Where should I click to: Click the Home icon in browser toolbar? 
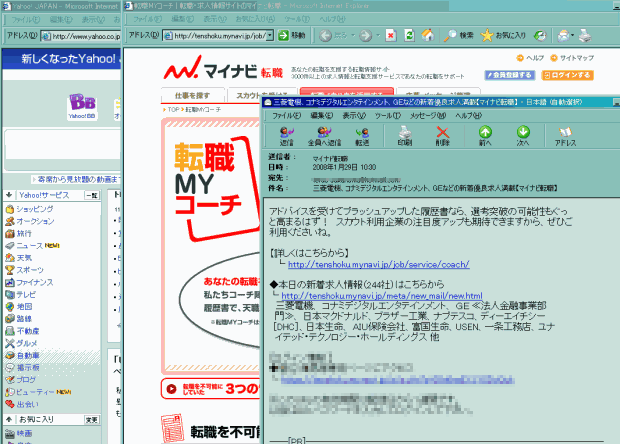[428, 36]
